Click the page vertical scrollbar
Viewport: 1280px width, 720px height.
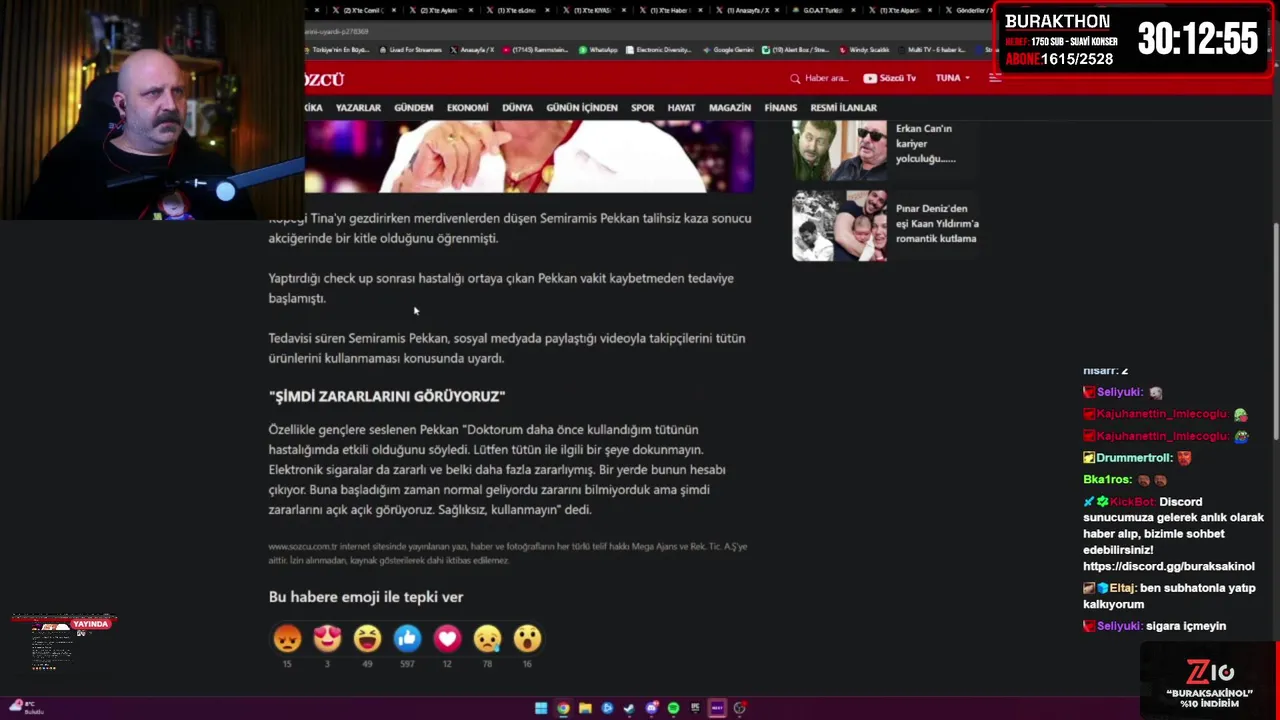coord(1275,330)
